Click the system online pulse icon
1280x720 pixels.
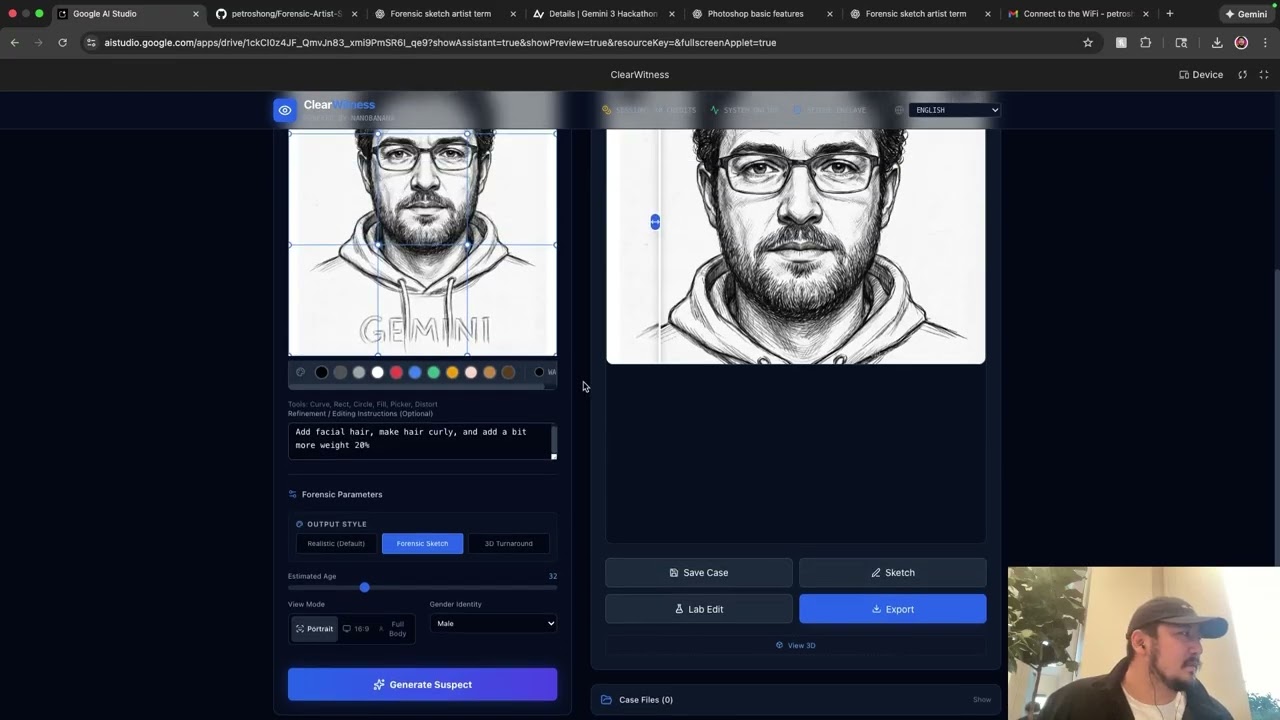coord(714,110)
